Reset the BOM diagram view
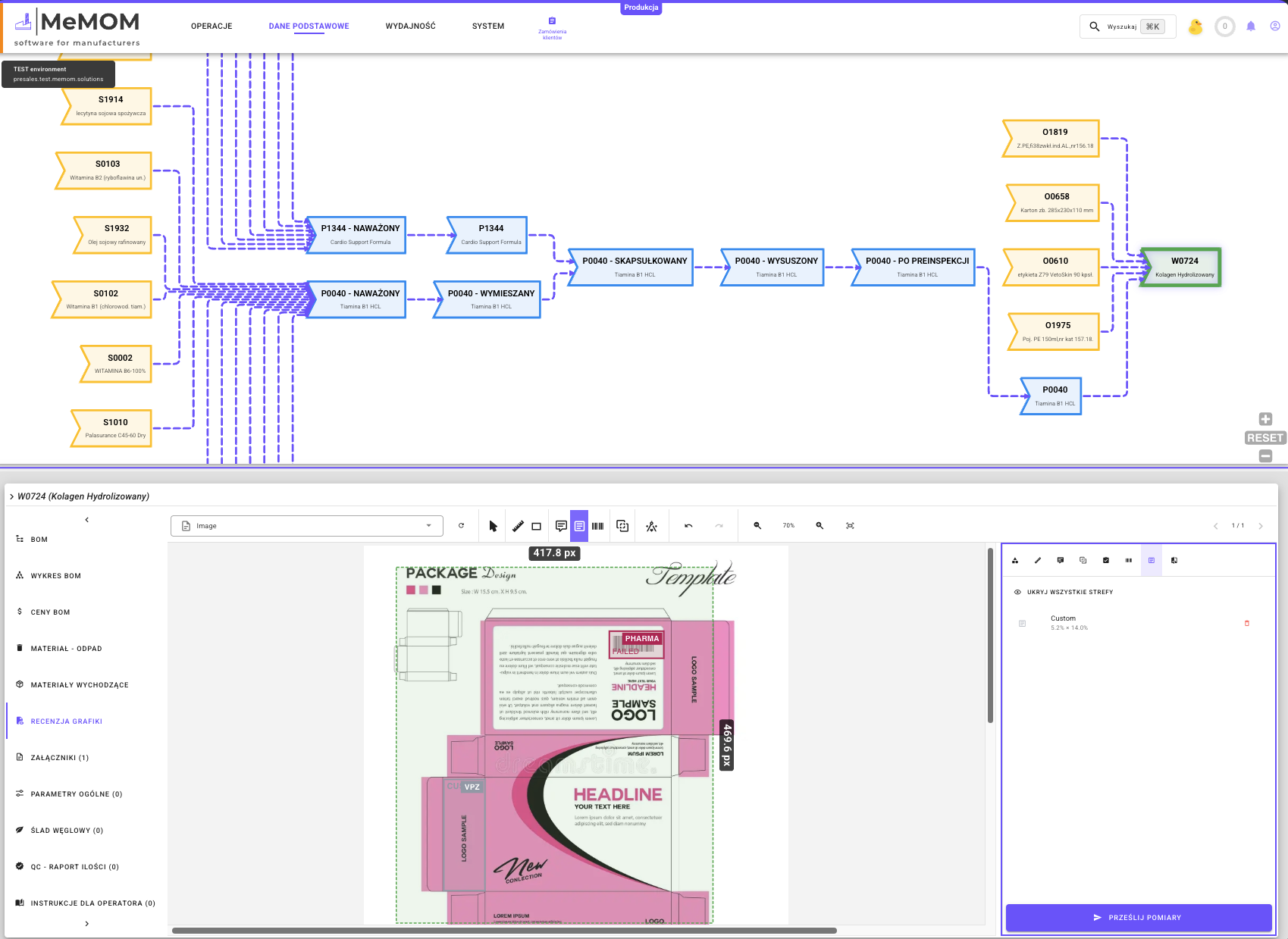The image size is (1288, 939). [1265, 438]
